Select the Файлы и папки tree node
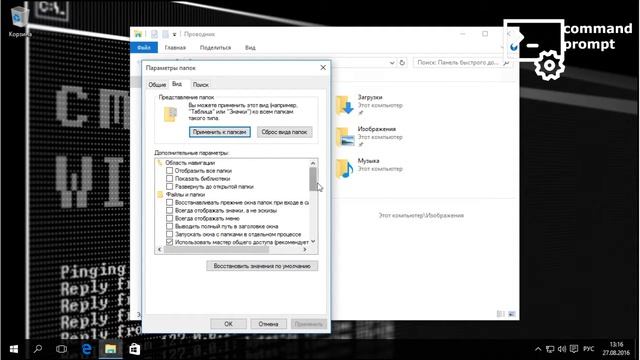Screen dimensions: 640x360 (x=185, y=195)
